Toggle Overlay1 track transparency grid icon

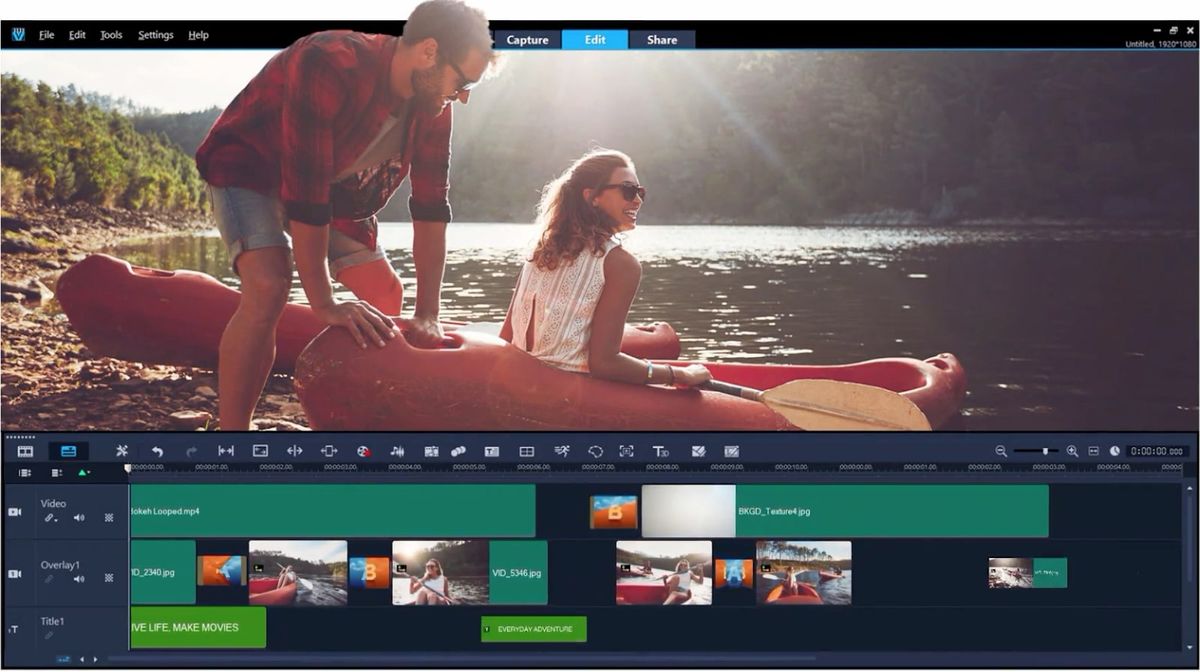109,579
